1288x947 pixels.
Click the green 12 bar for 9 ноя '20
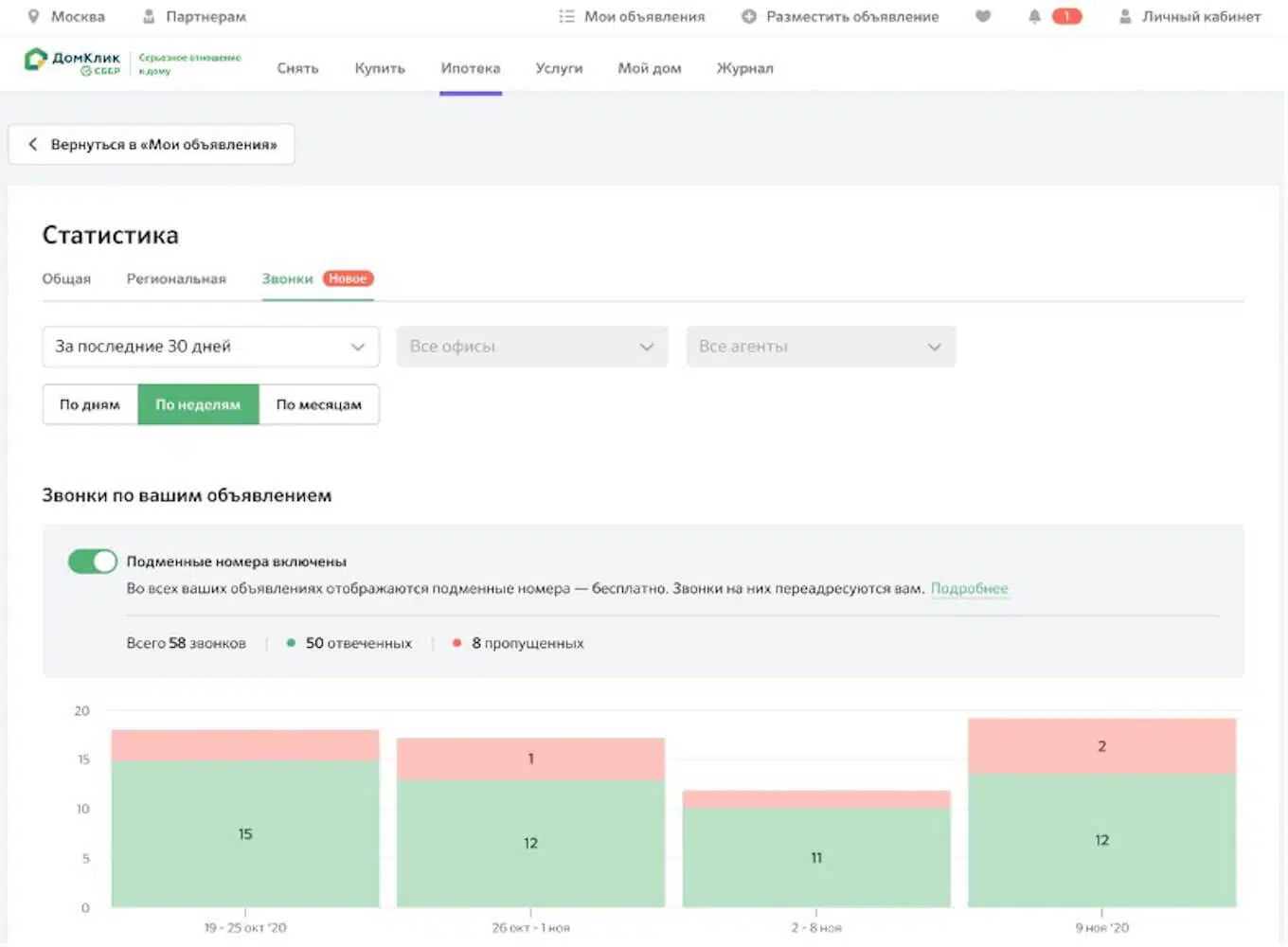[x=1101, y=840]
